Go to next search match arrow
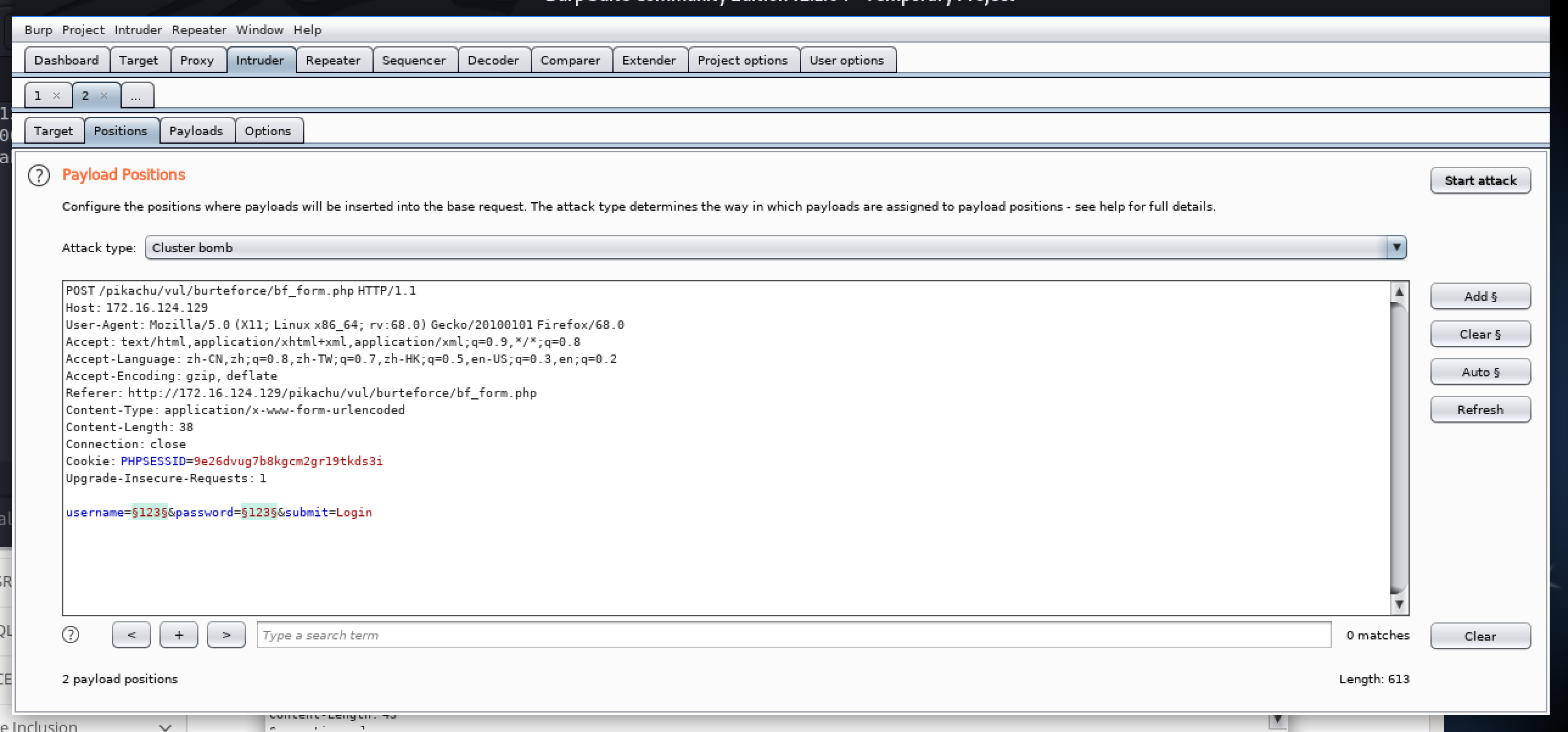Screen dimensions: 1568x732 (x=226, y=635)
